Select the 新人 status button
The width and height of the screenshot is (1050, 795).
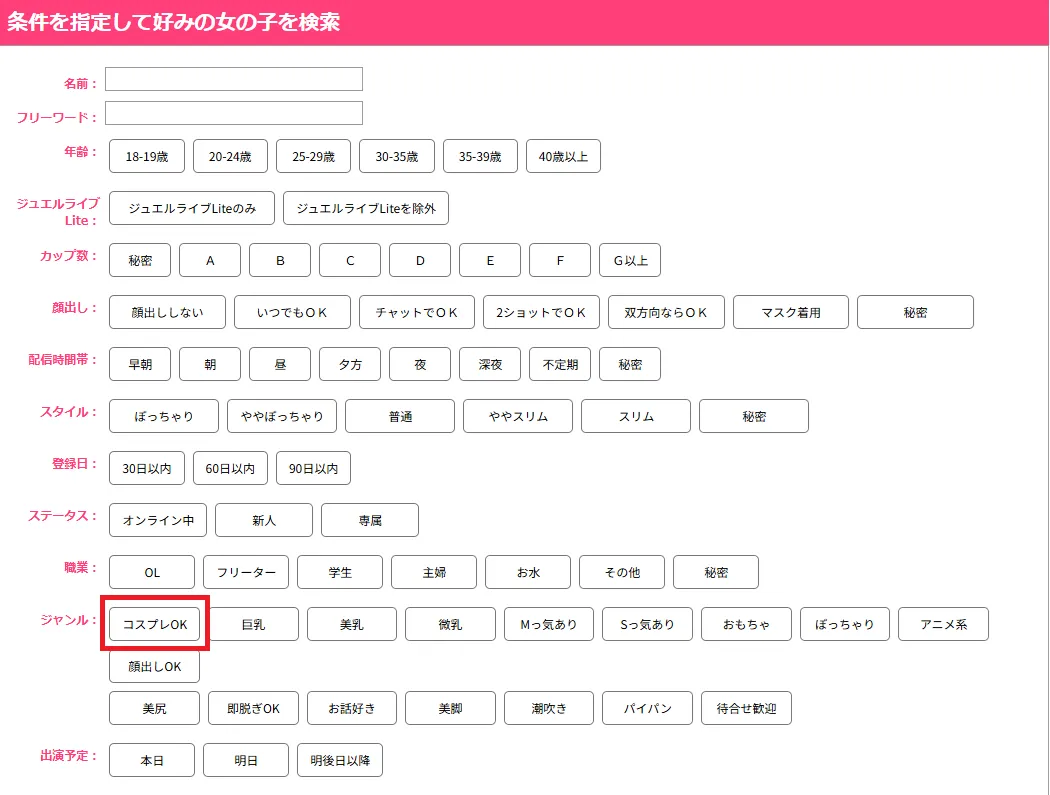click(264, 520)
